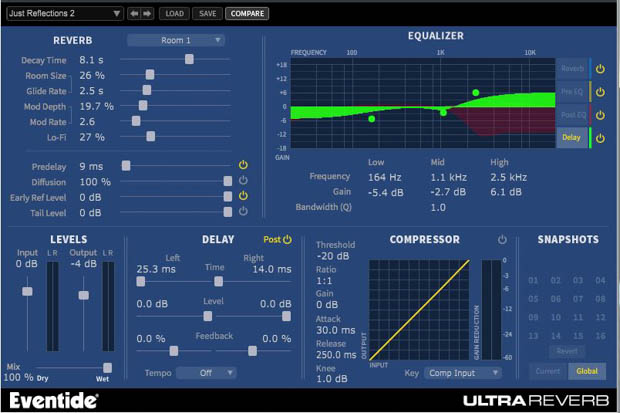Click the next preset arrow
Viewport: 620px width, 413px height.
146,14
